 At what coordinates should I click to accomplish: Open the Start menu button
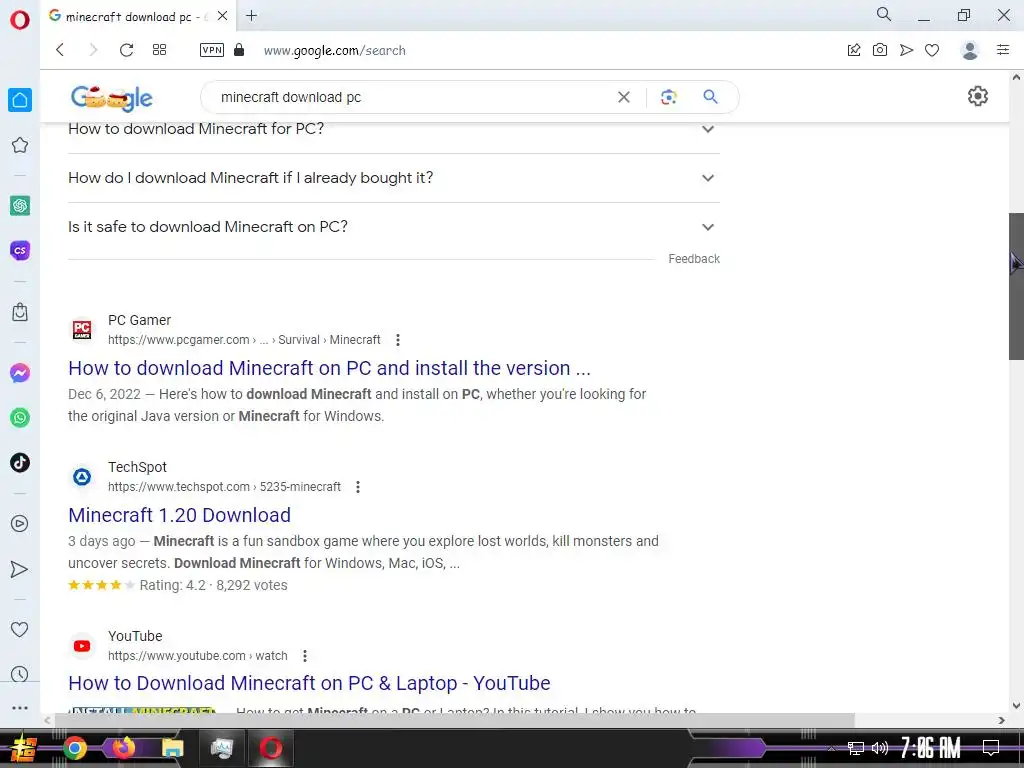coord(22,748)
